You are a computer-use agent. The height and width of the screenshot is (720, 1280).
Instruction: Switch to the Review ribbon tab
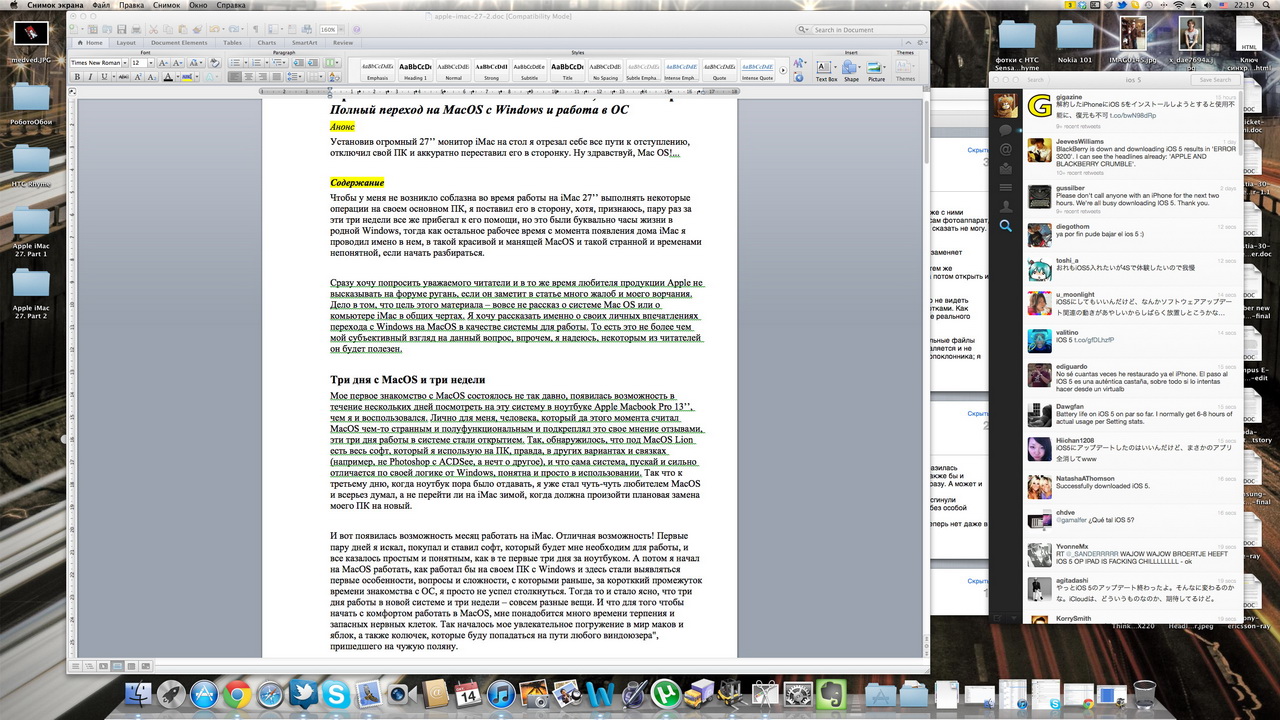click(343, 43)
